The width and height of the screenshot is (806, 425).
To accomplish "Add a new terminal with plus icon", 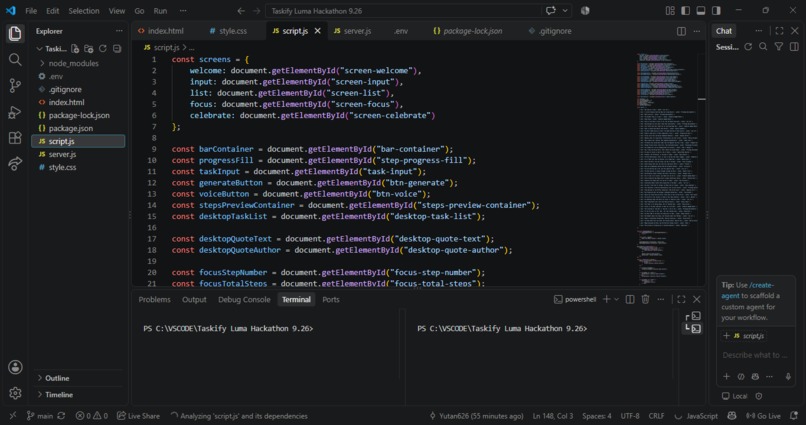I will pos(606,299).
